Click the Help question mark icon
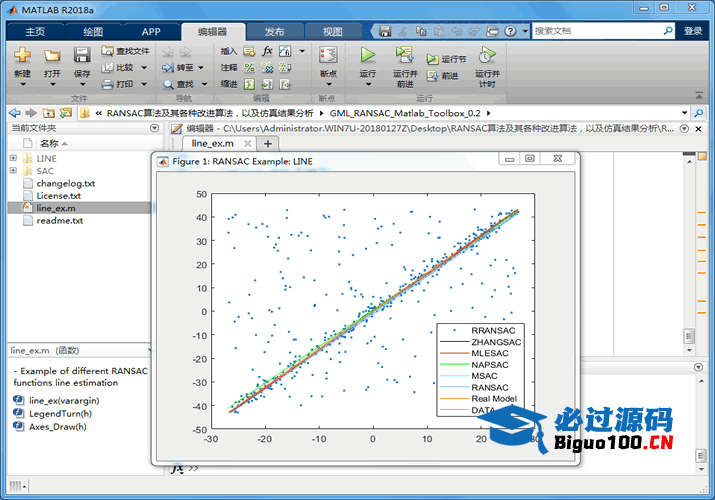The image size is (715, 500). 511,31
